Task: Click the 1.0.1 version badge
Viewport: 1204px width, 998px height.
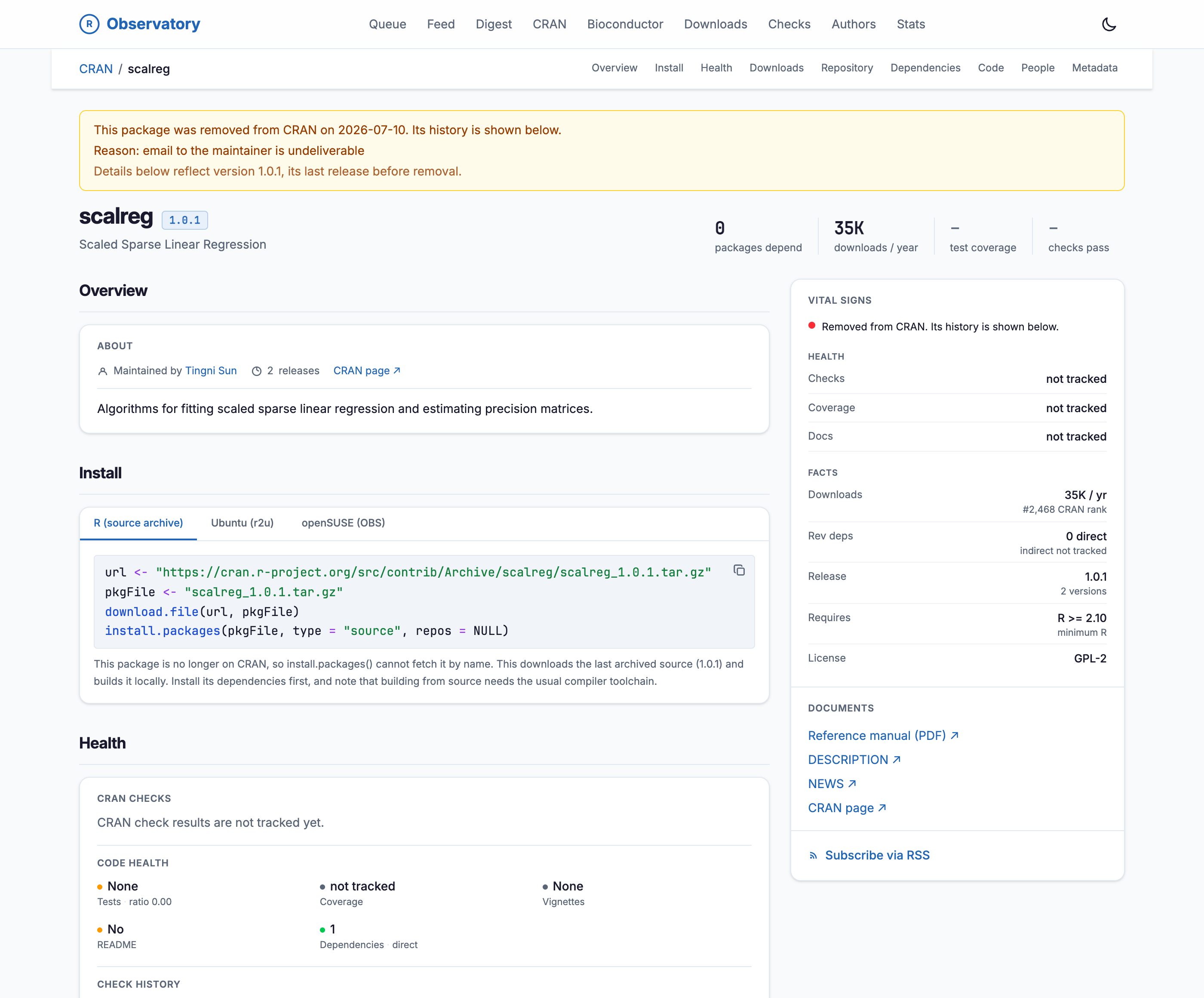Action: pos(184,220)
